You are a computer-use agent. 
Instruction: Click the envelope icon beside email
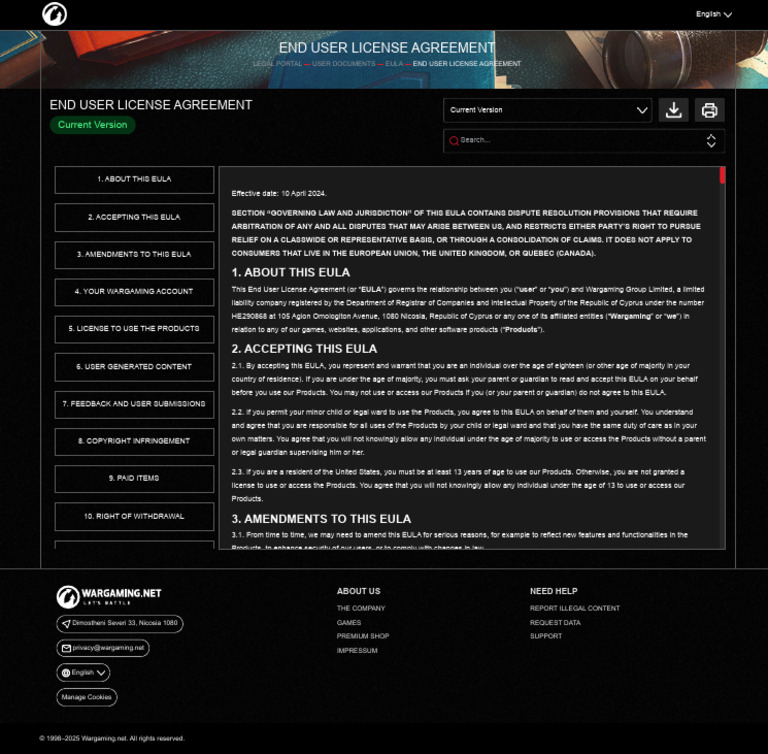(x=66, y=648)
